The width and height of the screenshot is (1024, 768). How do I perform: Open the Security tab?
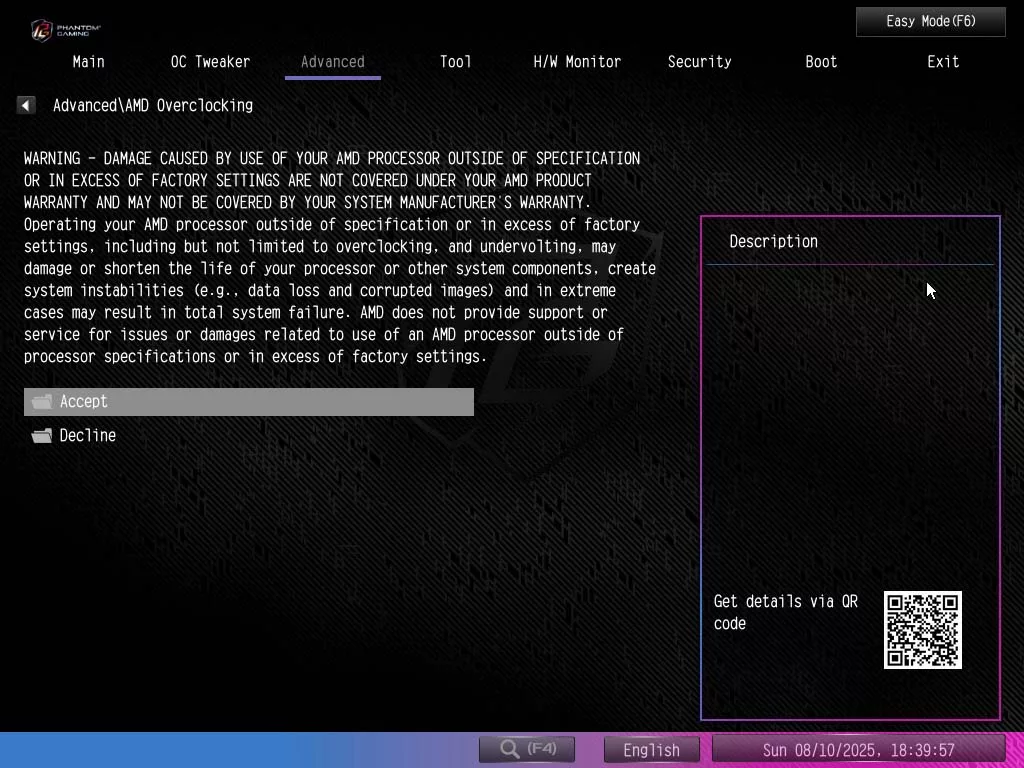699,62
